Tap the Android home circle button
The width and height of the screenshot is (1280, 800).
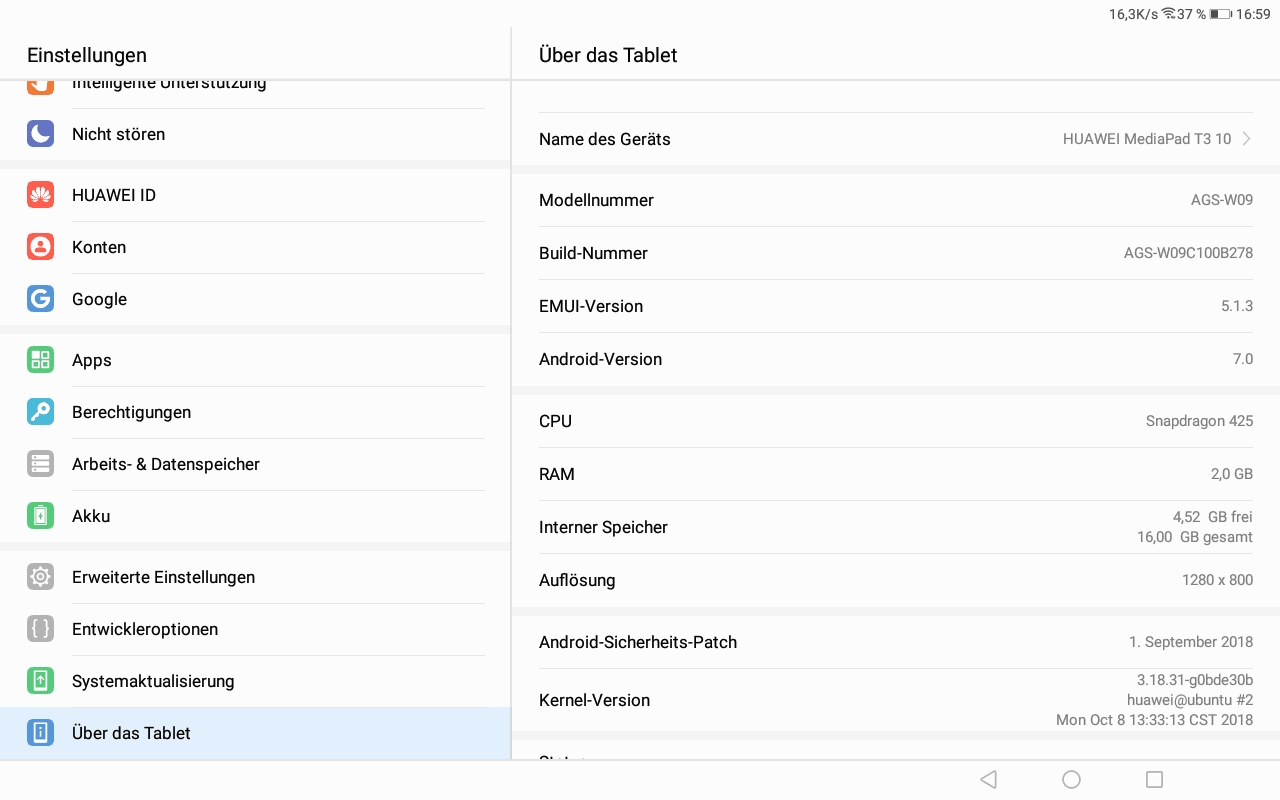[x=1071, y=779]
